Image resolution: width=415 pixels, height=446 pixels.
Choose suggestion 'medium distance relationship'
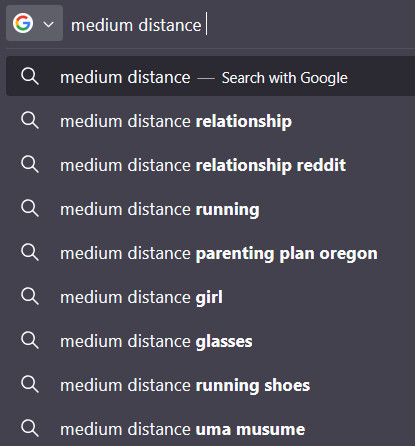tap(210, 121)
